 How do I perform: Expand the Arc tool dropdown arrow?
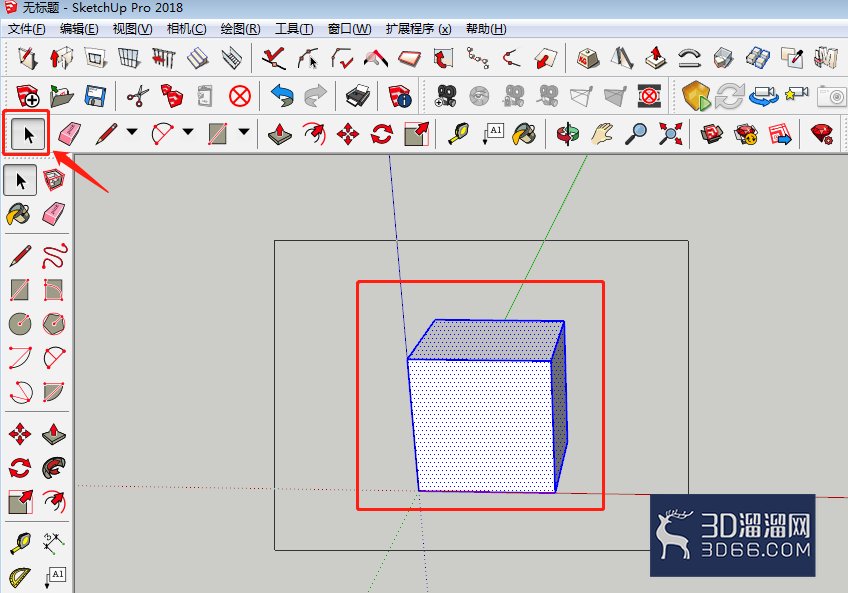(x=188, y=131)
